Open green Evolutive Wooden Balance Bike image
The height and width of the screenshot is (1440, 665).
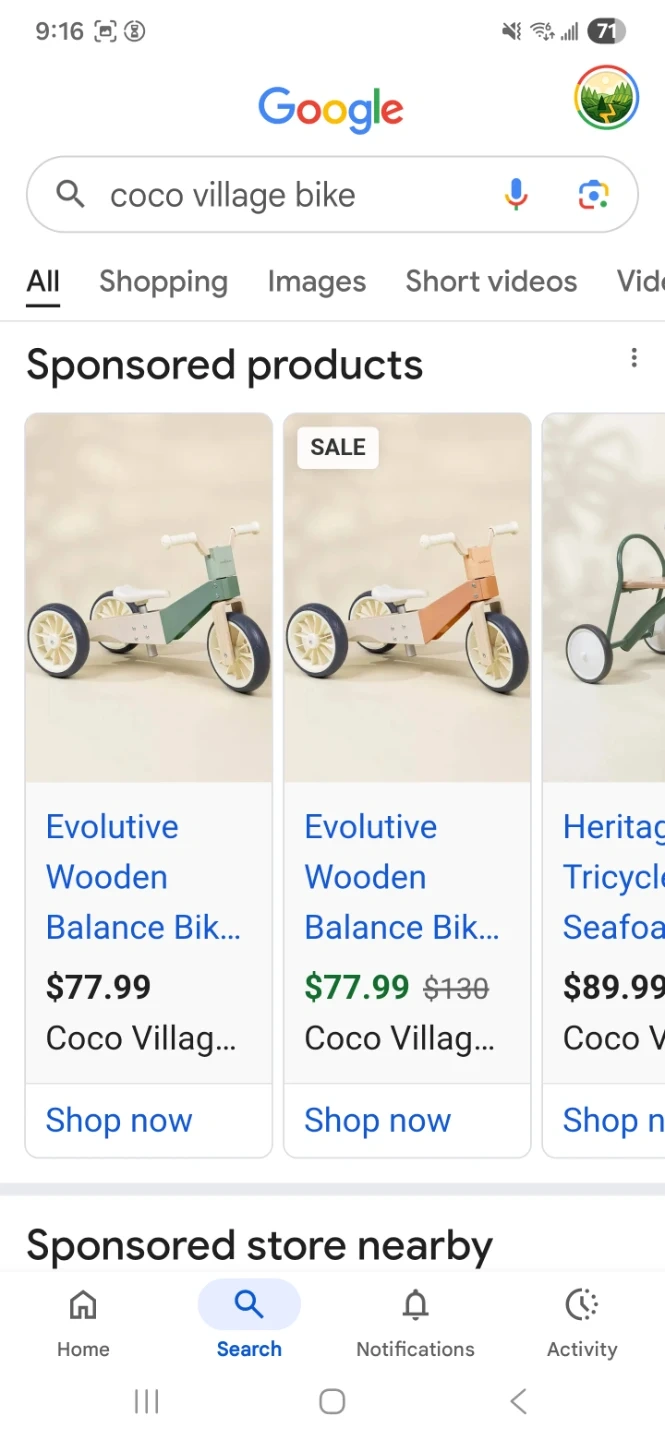149,598
